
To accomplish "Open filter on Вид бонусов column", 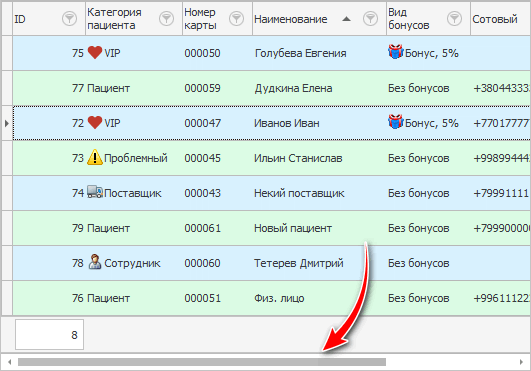I will coord(454,19).
